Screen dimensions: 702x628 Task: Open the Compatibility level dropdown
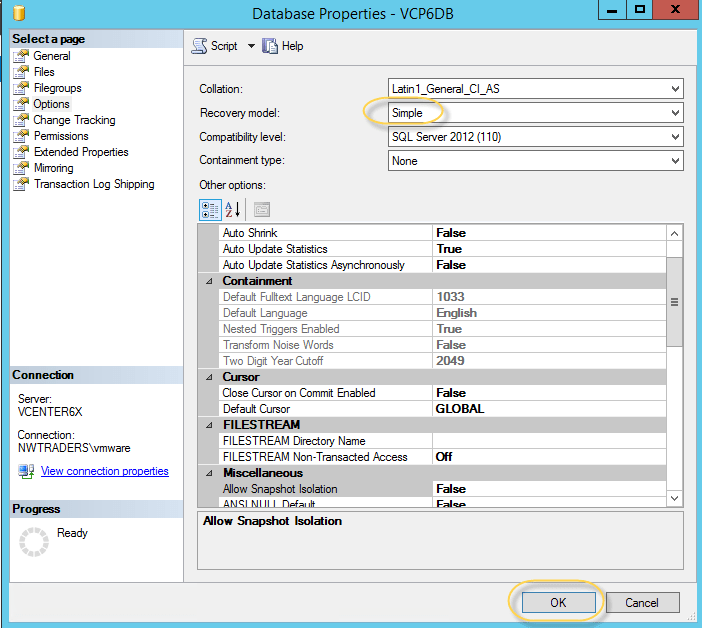pos(675,137)
